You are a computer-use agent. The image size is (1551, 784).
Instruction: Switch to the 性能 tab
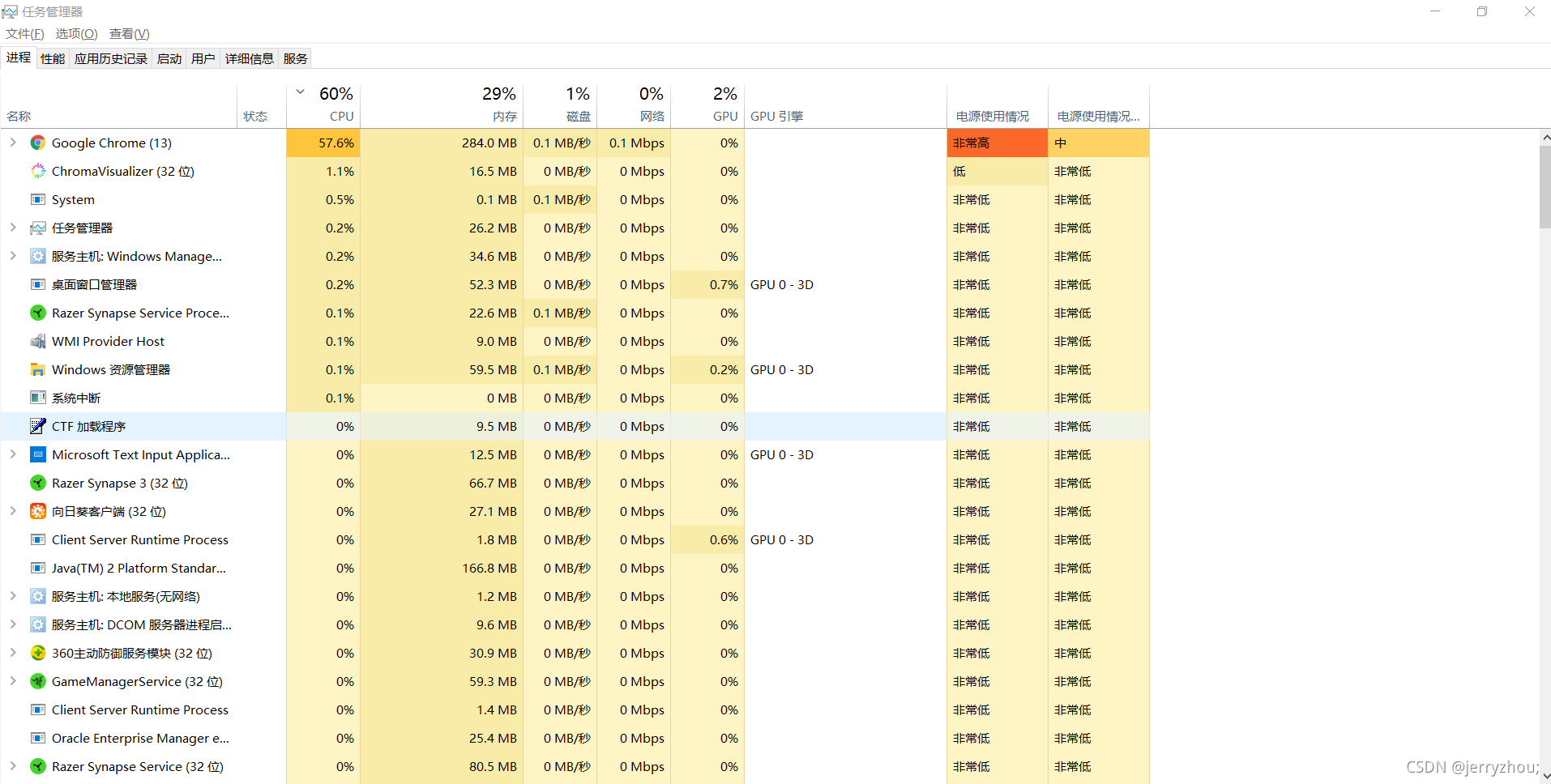[53, 59]
